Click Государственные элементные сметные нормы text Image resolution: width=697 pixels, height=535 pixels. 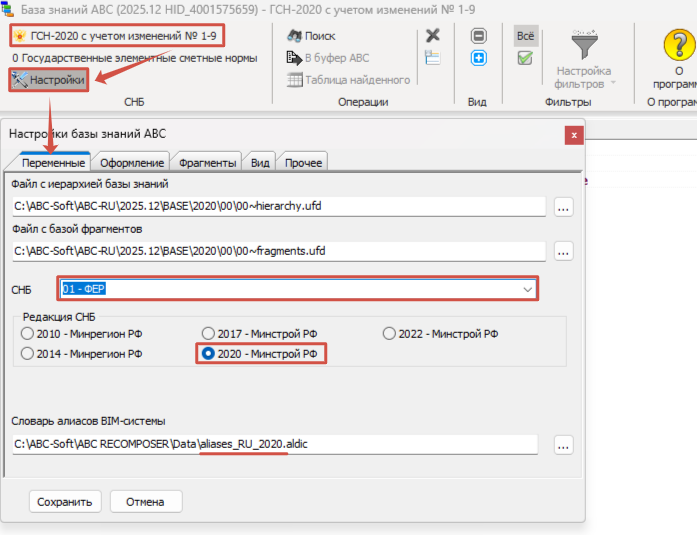tap(140, 58)
